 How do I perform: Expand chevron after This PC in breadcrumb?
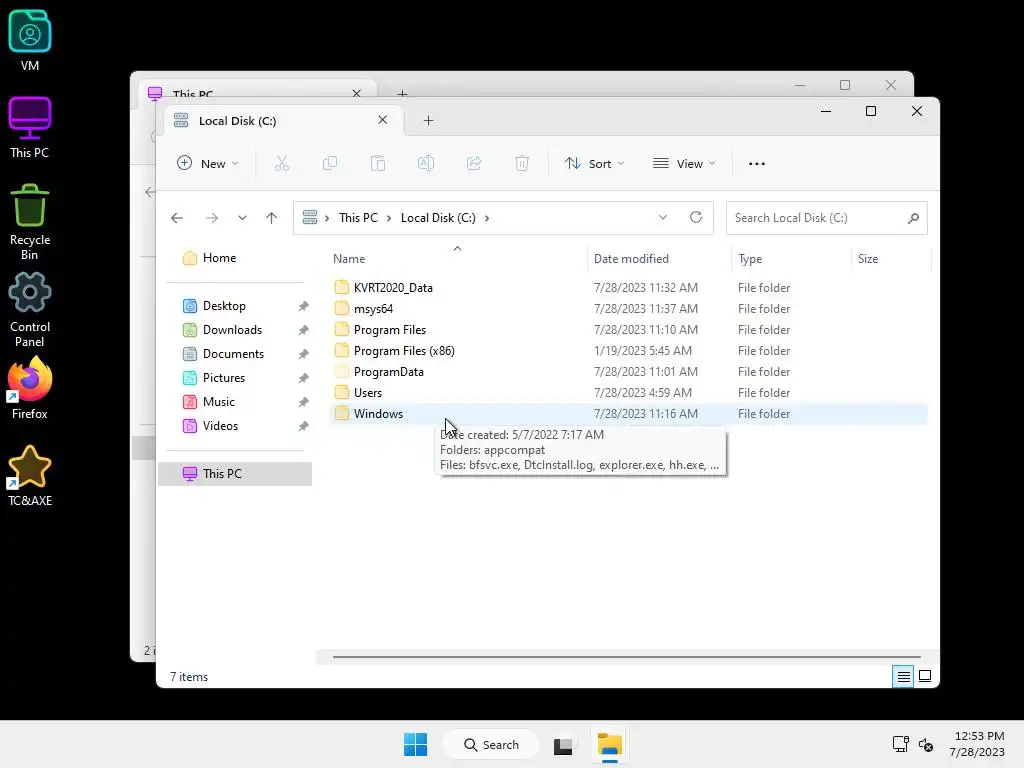pos(389,218)
